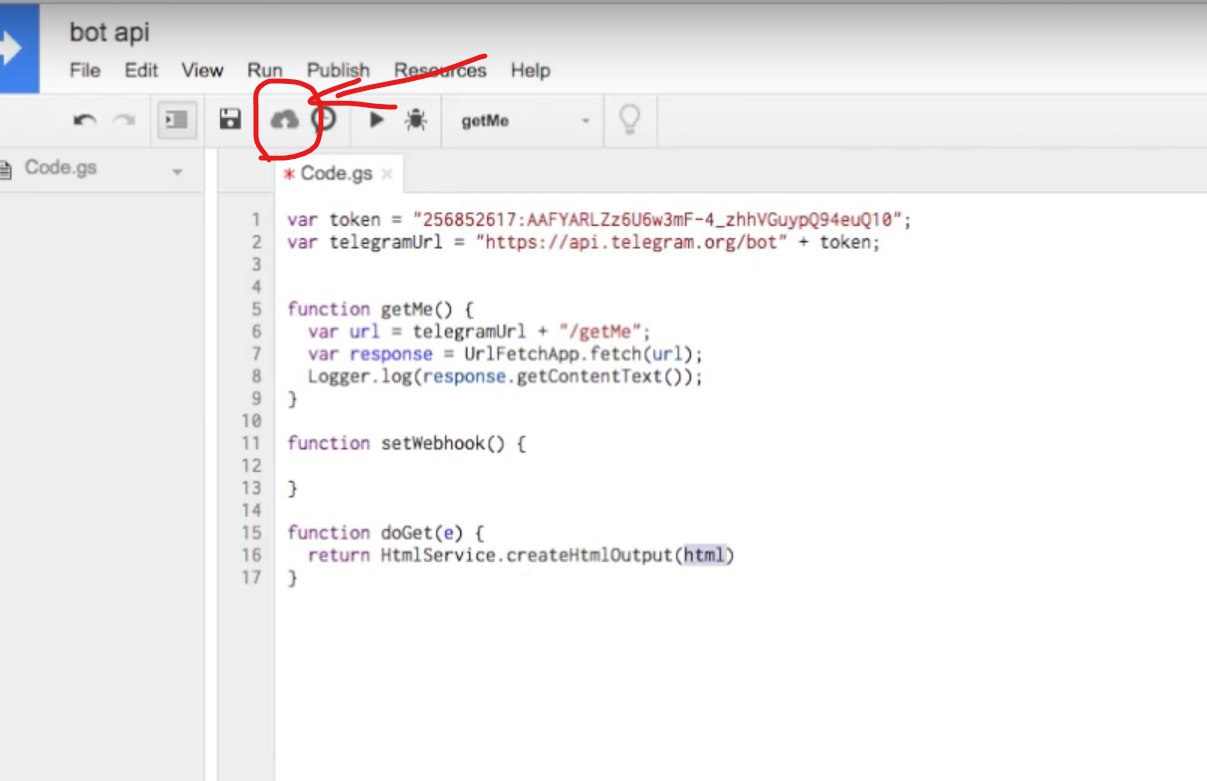Click the 'bot api' project title
This screenshot has height=781, width=1207.
tap(109, 32)
